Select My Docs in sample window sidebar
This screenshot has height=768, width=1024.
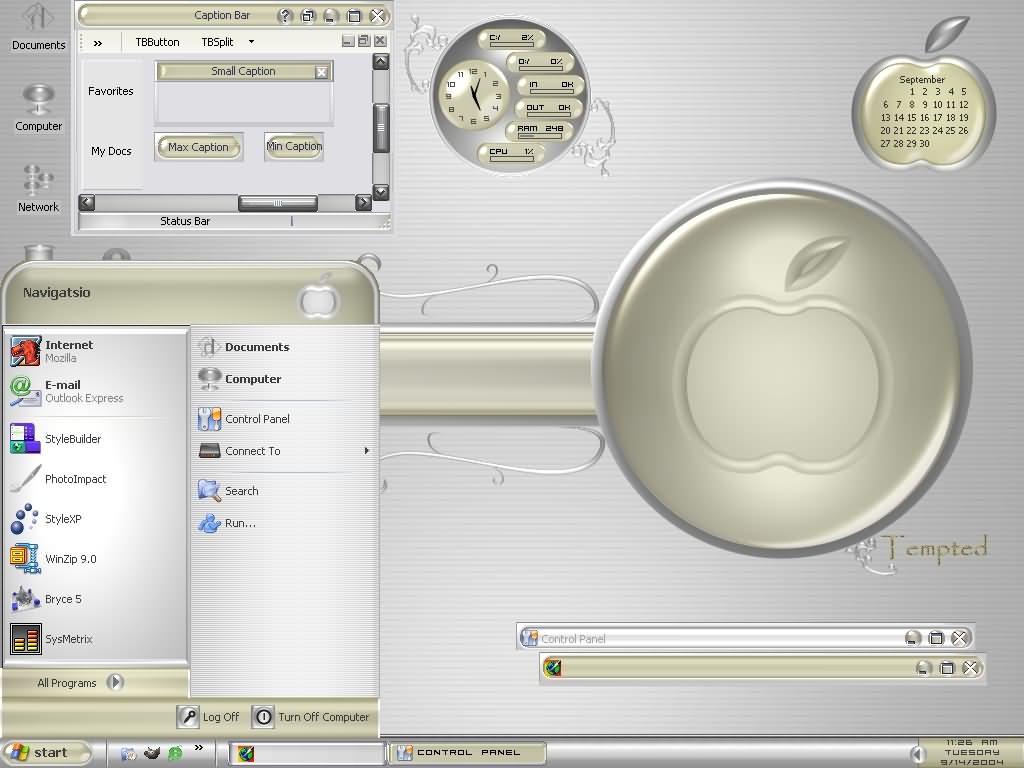click(x=111, y=151)
